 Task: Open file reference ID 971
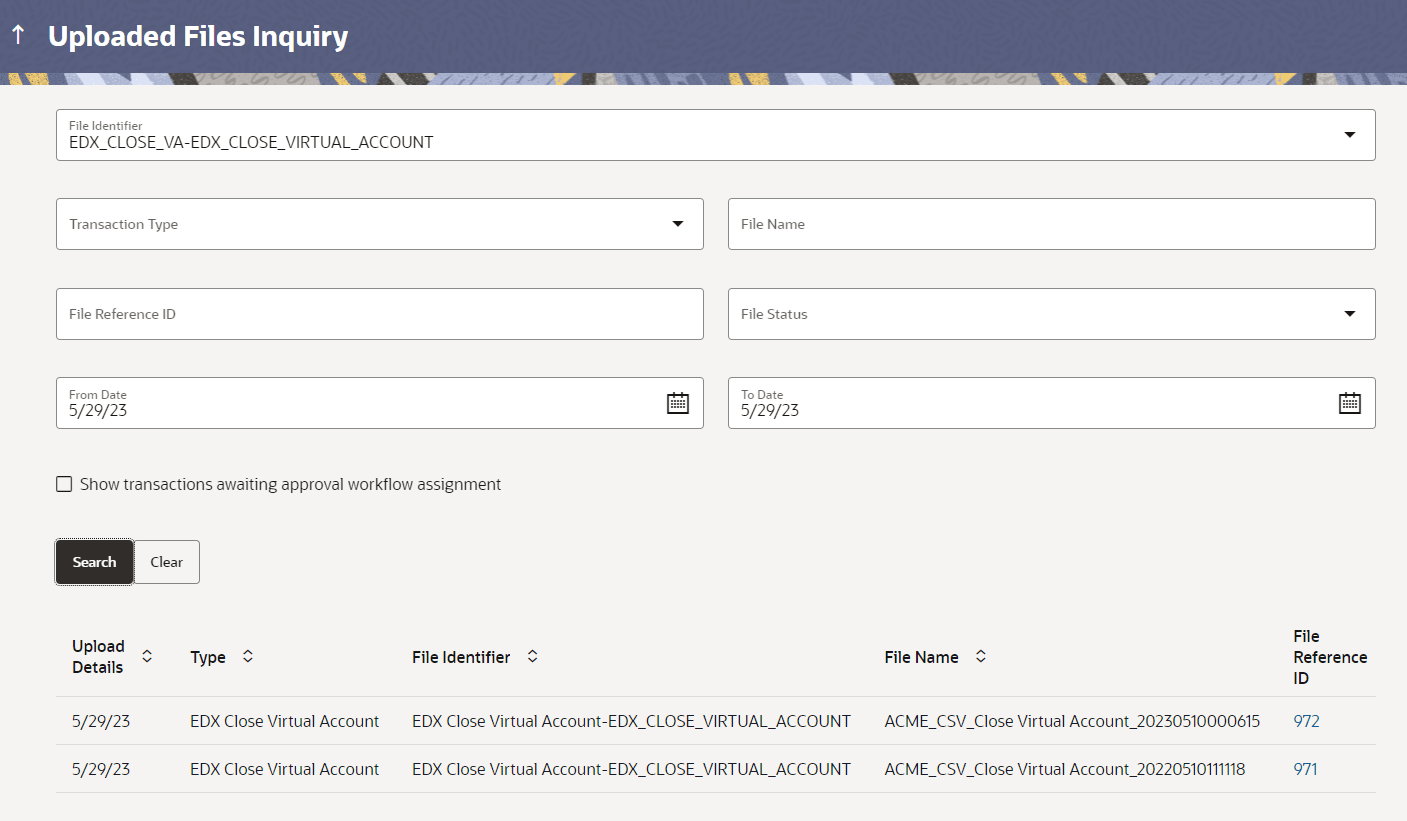(1305, 769)
